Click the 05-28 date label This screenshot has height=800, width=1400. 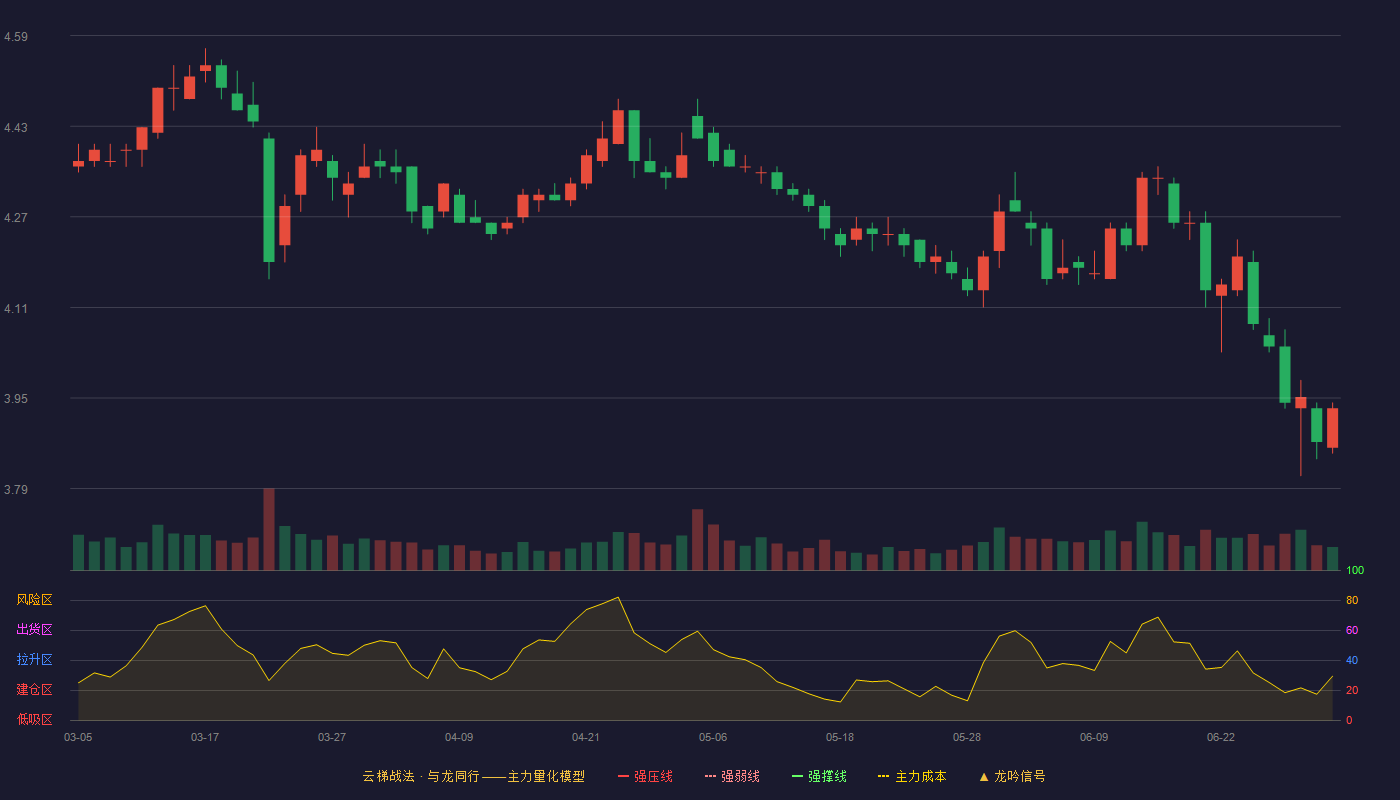pos(967,737)
